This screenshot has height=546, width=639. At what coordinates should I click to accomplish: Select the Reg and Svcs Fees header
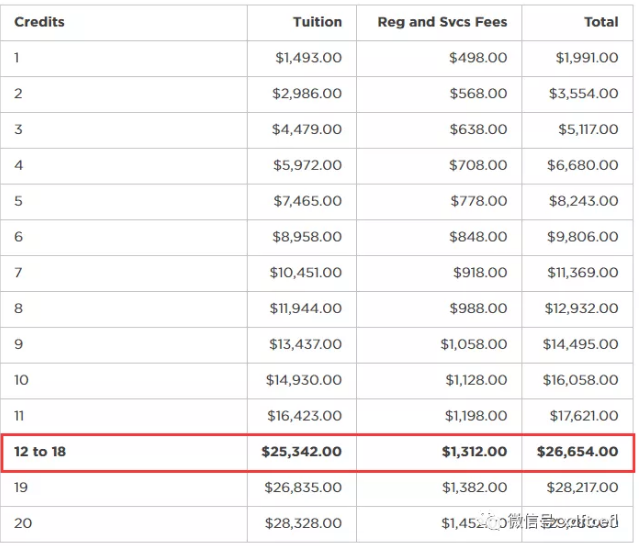click(x=442, y=22)
